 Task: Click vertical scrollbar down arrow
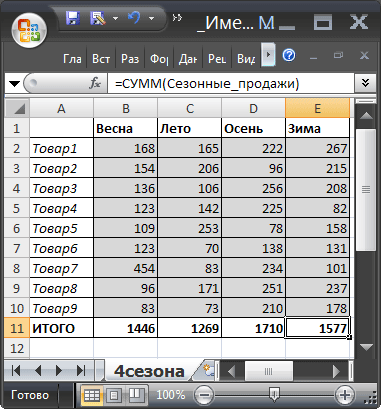(x=366, y=348)
